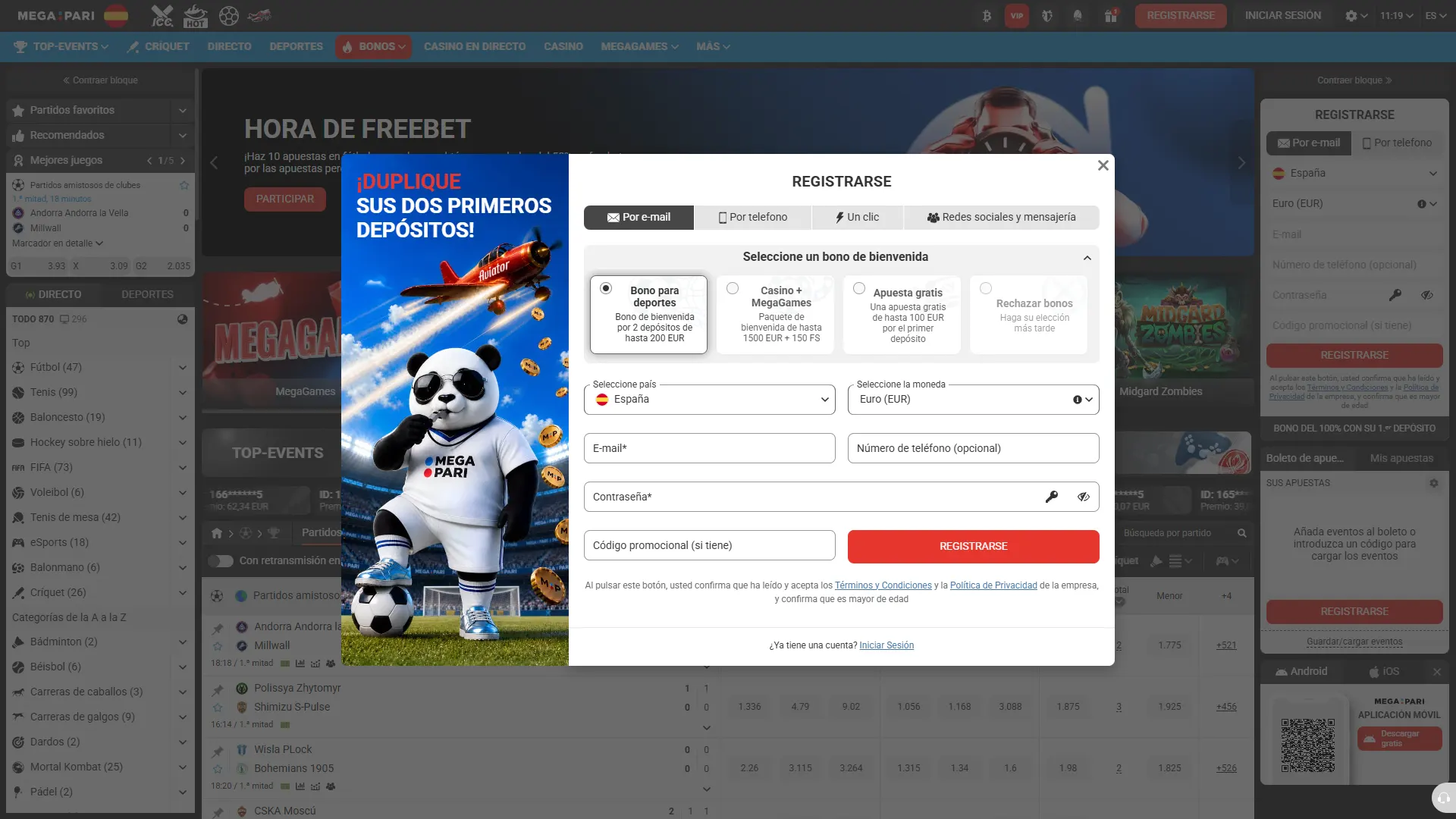1456x819 pixels.
Task: Open the VIP badge icon
Action: (x=1017, y=15)
